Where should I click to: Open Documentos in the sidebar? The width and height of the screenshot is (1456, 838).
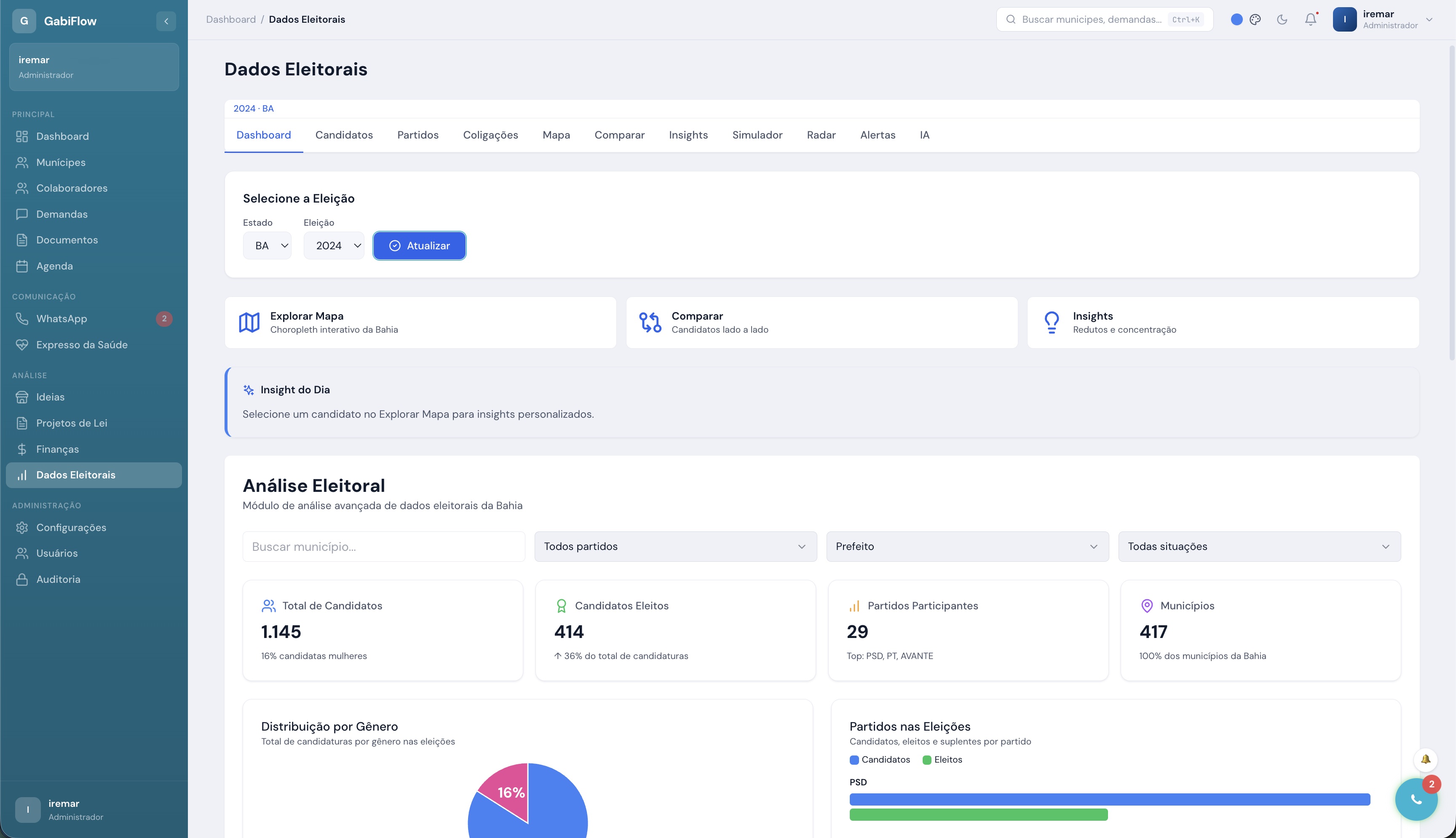tap(94, 240)
